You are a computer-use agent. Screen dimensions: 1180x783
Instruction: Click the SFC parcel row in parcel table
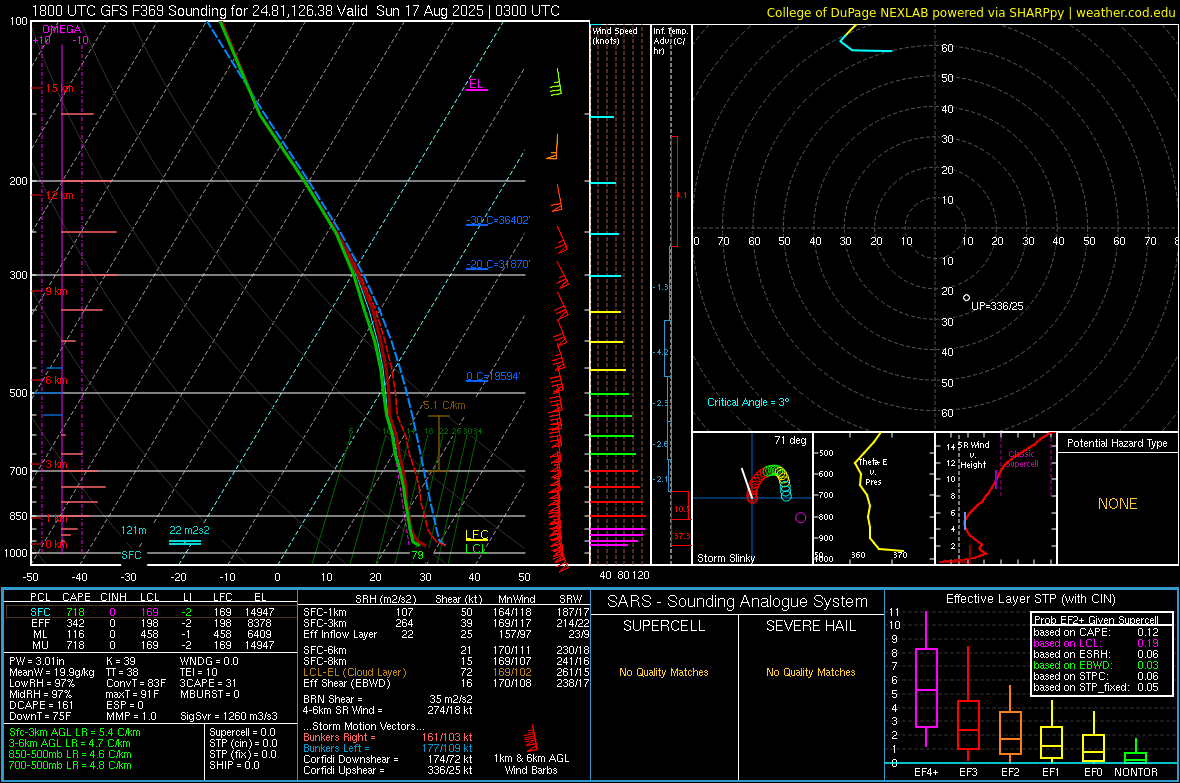point(151,612)
